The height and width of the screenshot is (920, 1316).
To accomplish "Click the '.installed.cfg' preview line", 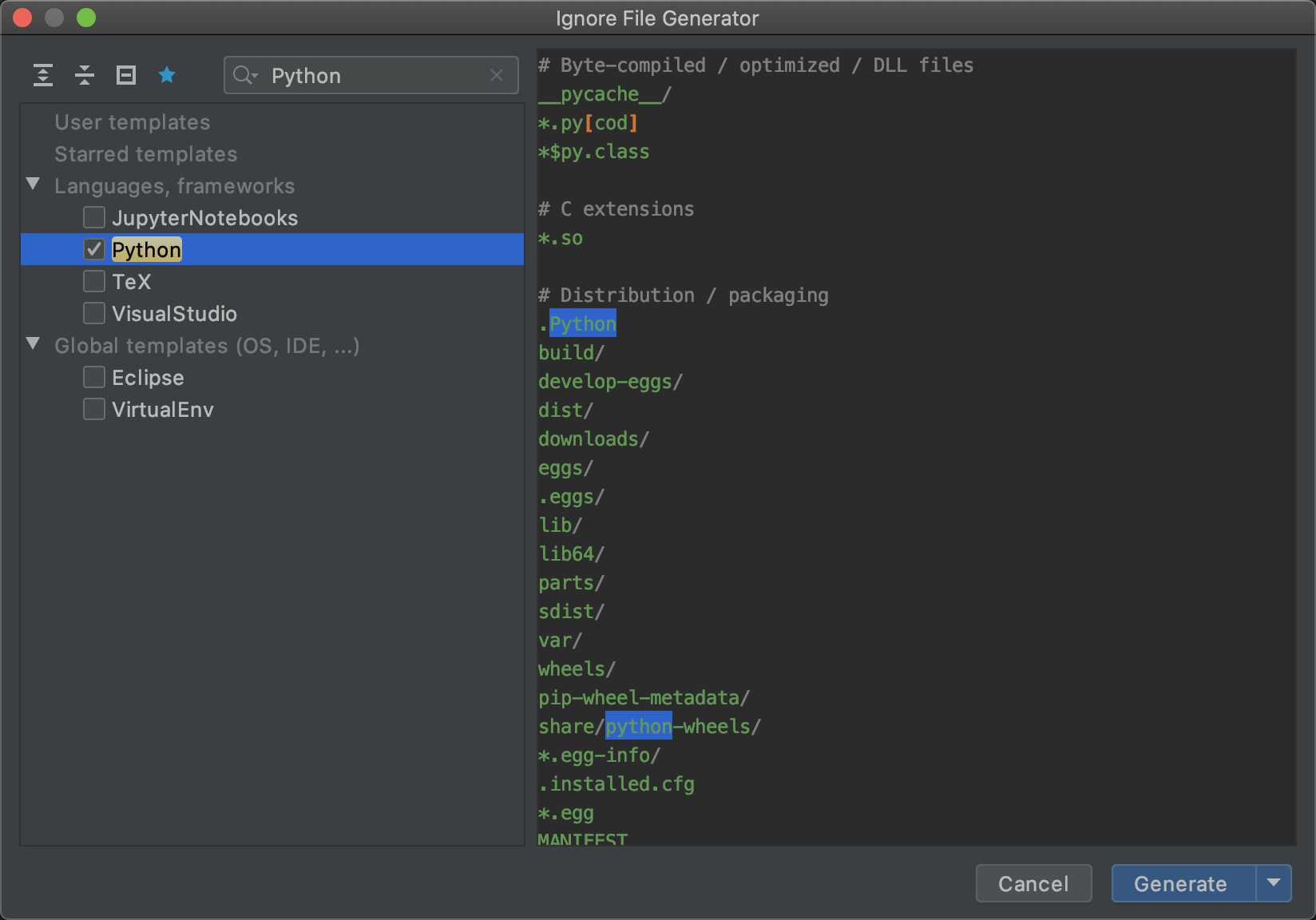I will click(616, 784).
